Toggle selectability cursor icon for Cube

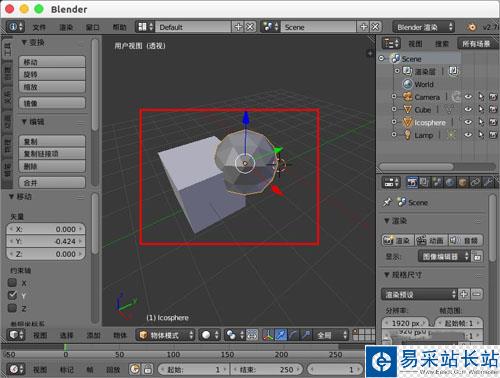481,109
